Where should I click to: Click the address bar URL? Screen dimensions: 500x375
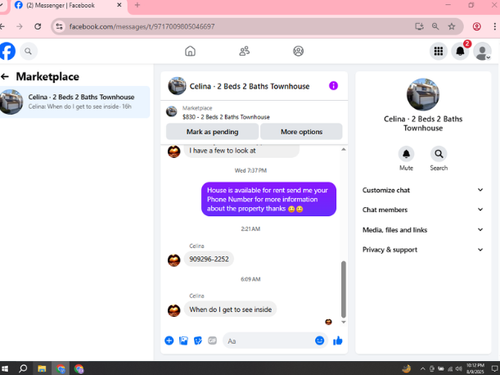[x=142, y=26]
